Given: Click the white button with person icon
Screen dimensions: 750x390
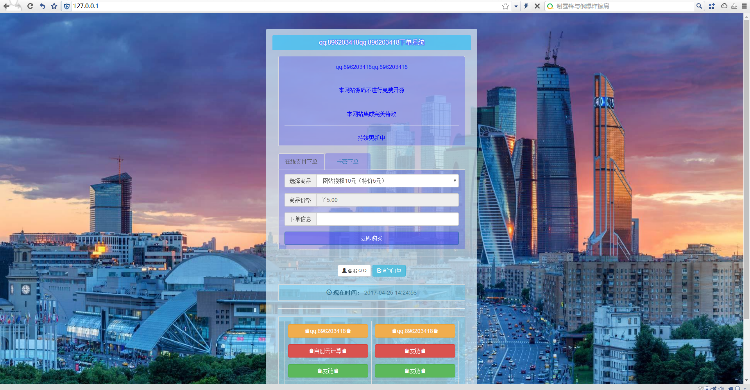Looking at the screenshot, I should click(x=354, y=271).
